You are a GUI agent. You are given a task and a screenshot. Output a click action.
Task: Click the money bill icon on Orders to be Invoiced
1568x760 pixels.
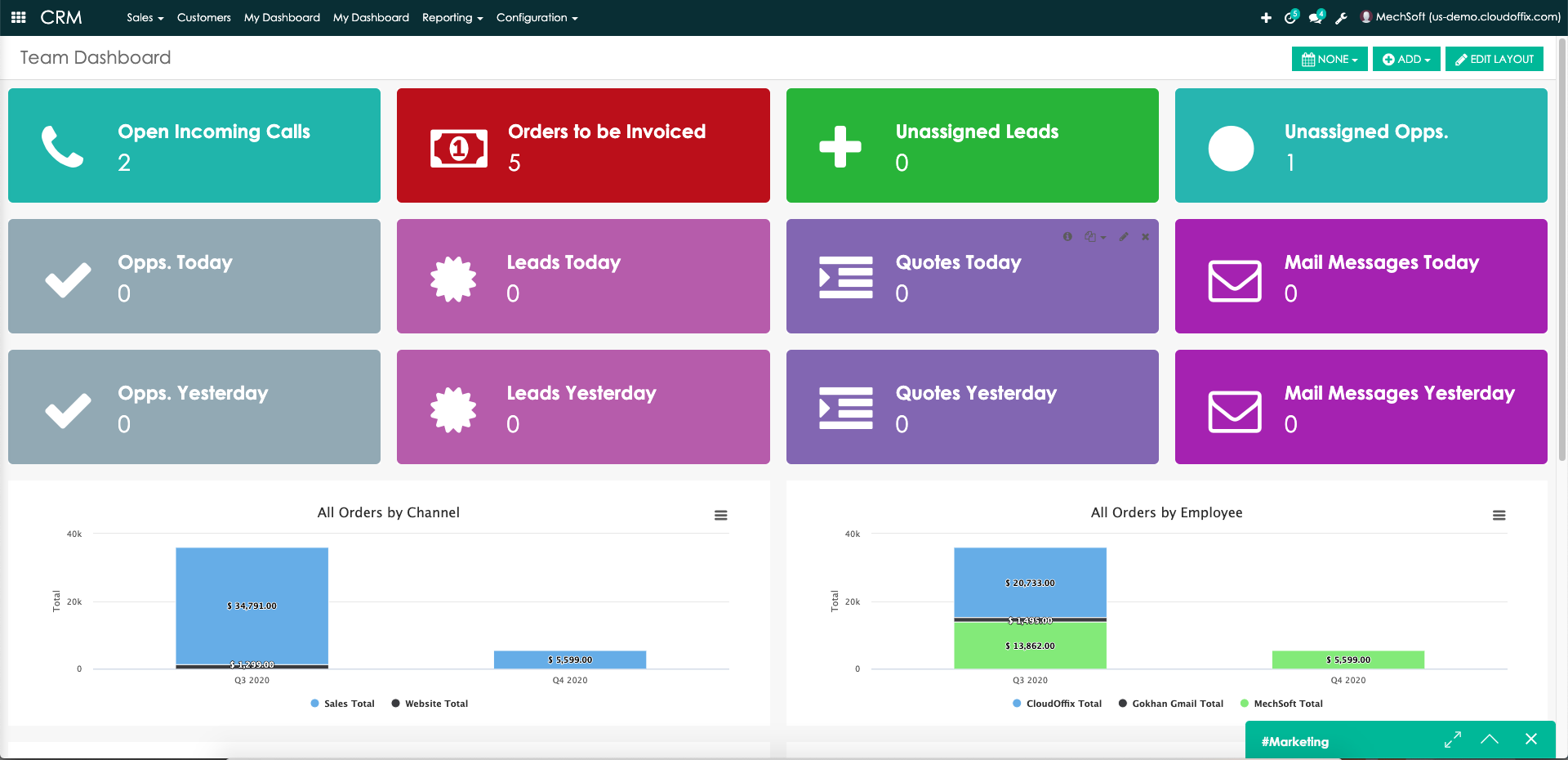[x=459, y=148]
